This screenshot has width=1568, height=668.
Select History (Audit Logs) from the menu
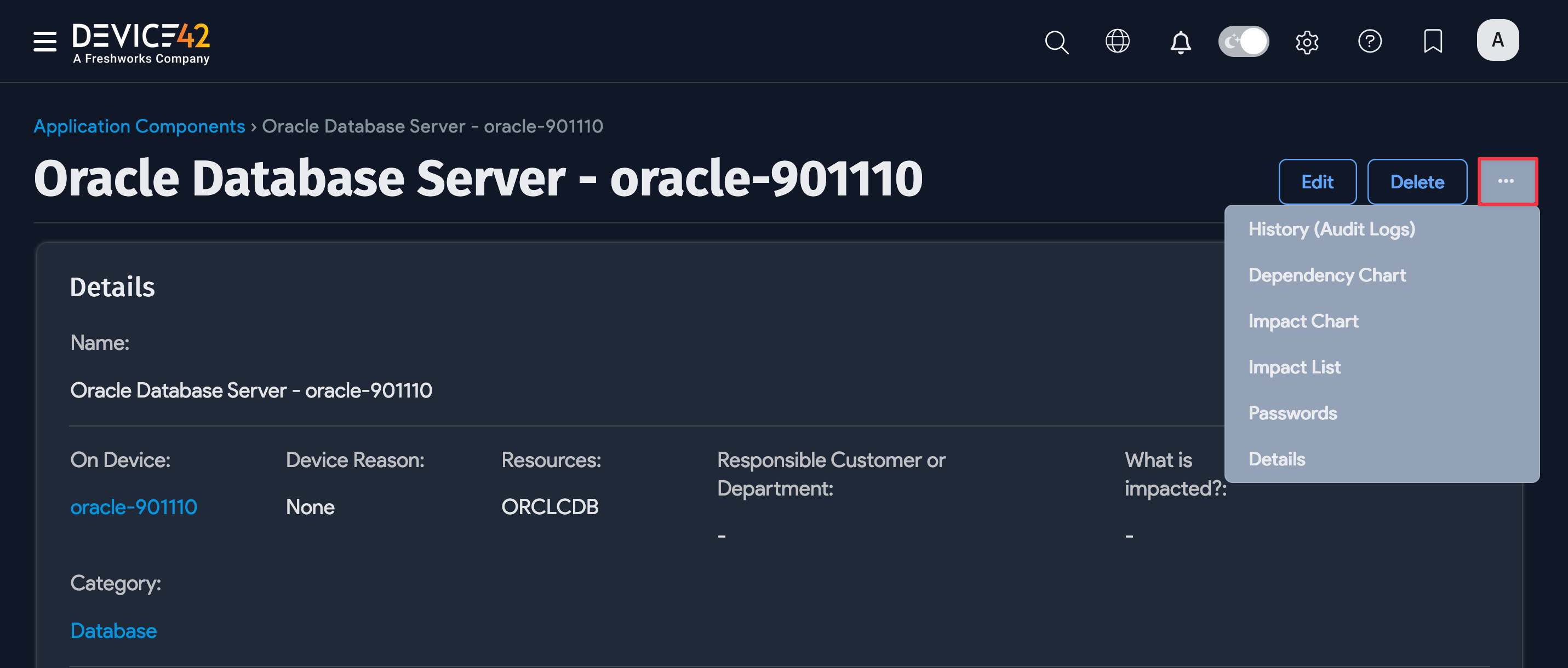[x=1332, y=229]
